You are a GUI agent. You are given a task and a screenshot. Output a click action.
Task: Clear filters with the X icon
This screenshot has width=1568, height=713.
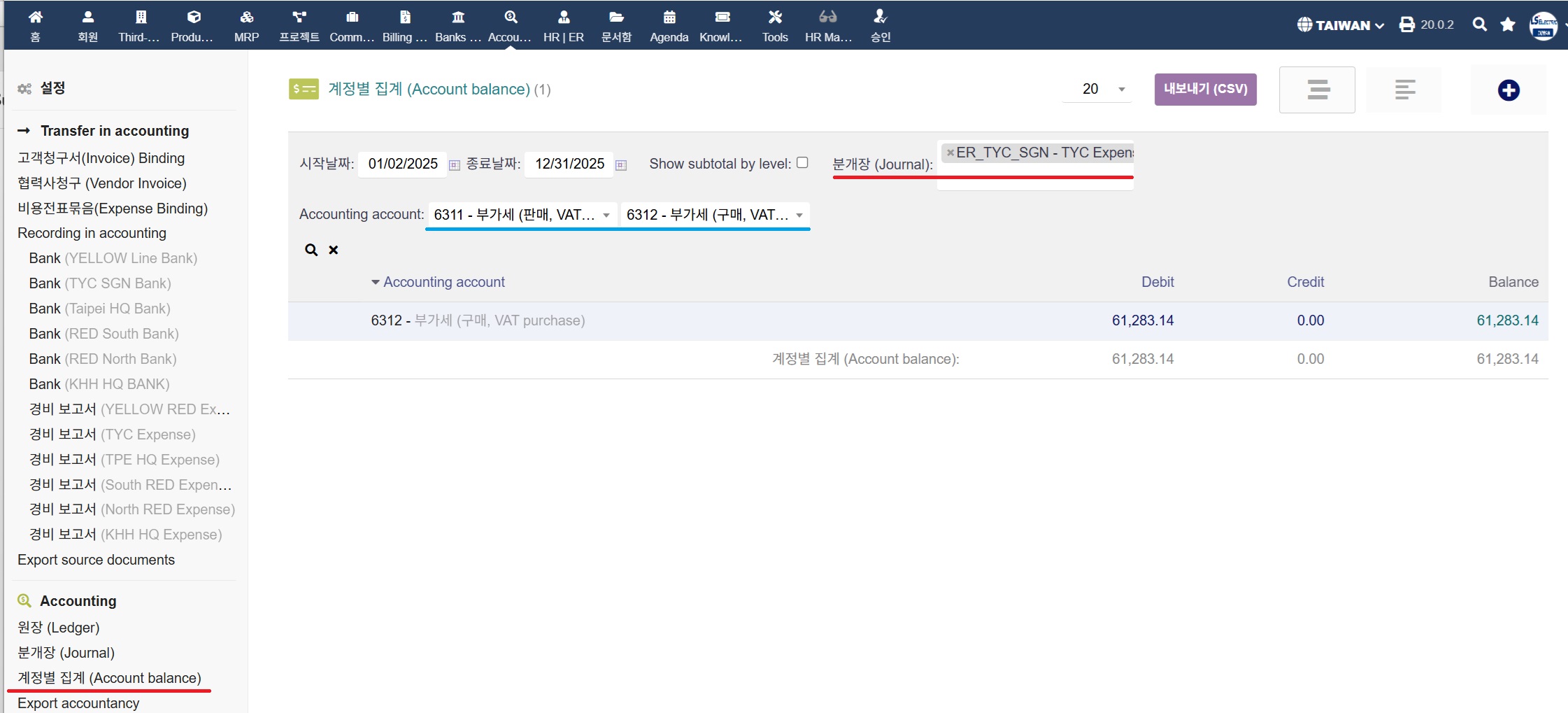[x=334, y=250]
